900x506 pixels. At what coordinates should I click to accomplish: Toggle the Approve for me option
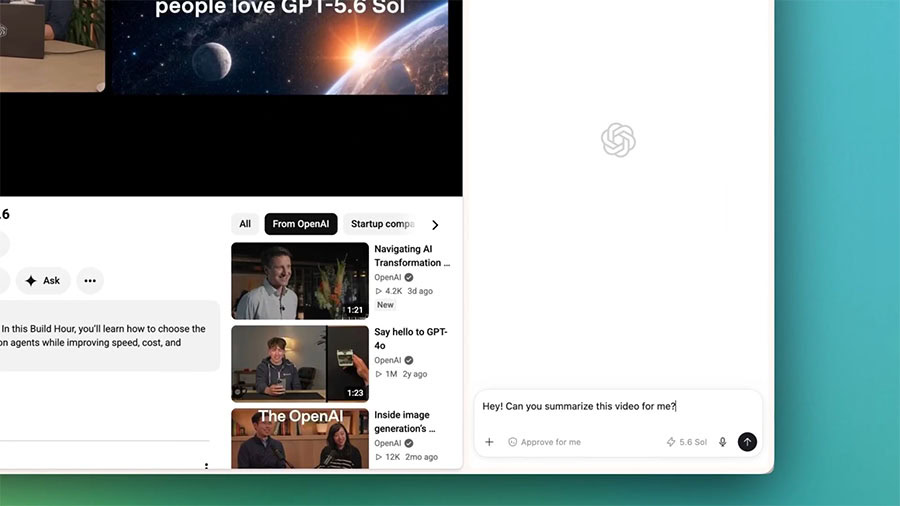pyautogui.click(x=544, y=442)
